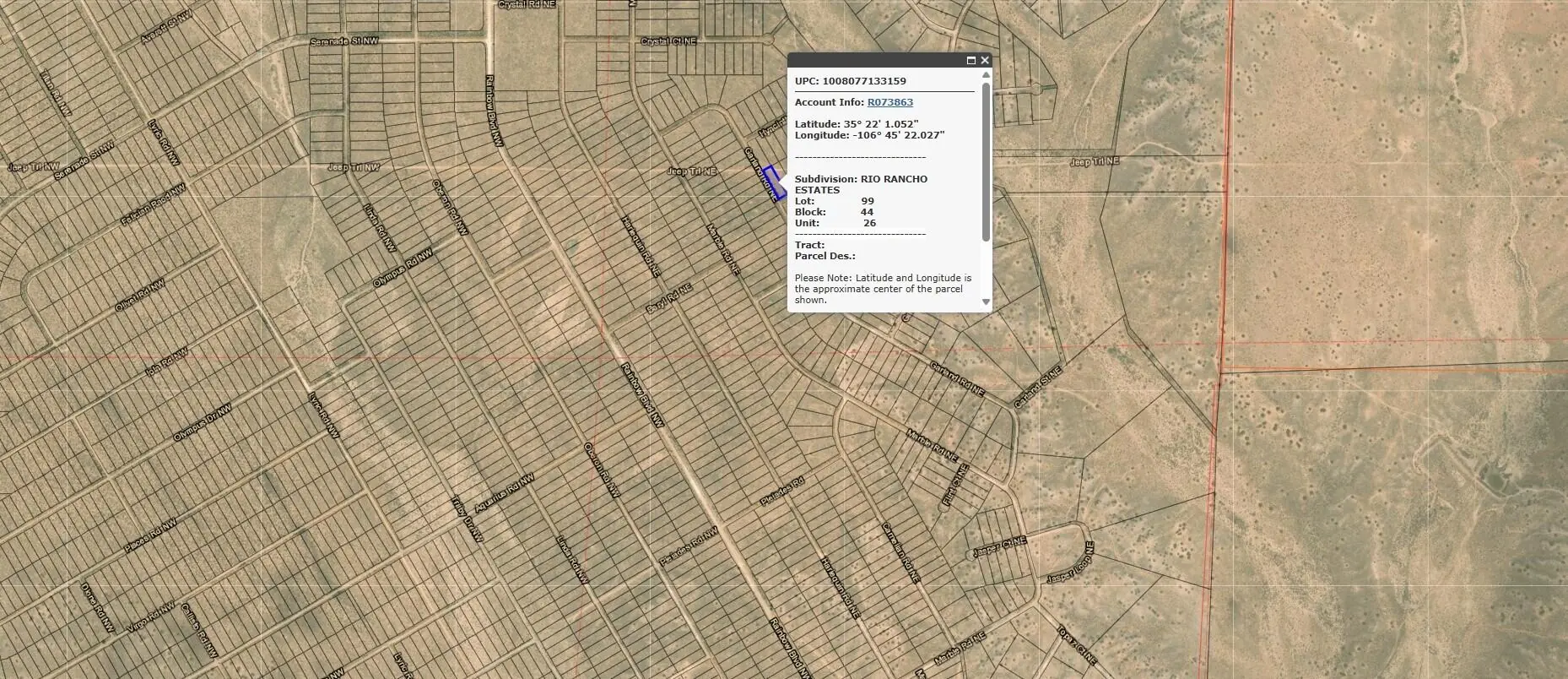The image size is (1568, 679).
Task: Click the popup scroll up arrow
Action: coord(986,75)
